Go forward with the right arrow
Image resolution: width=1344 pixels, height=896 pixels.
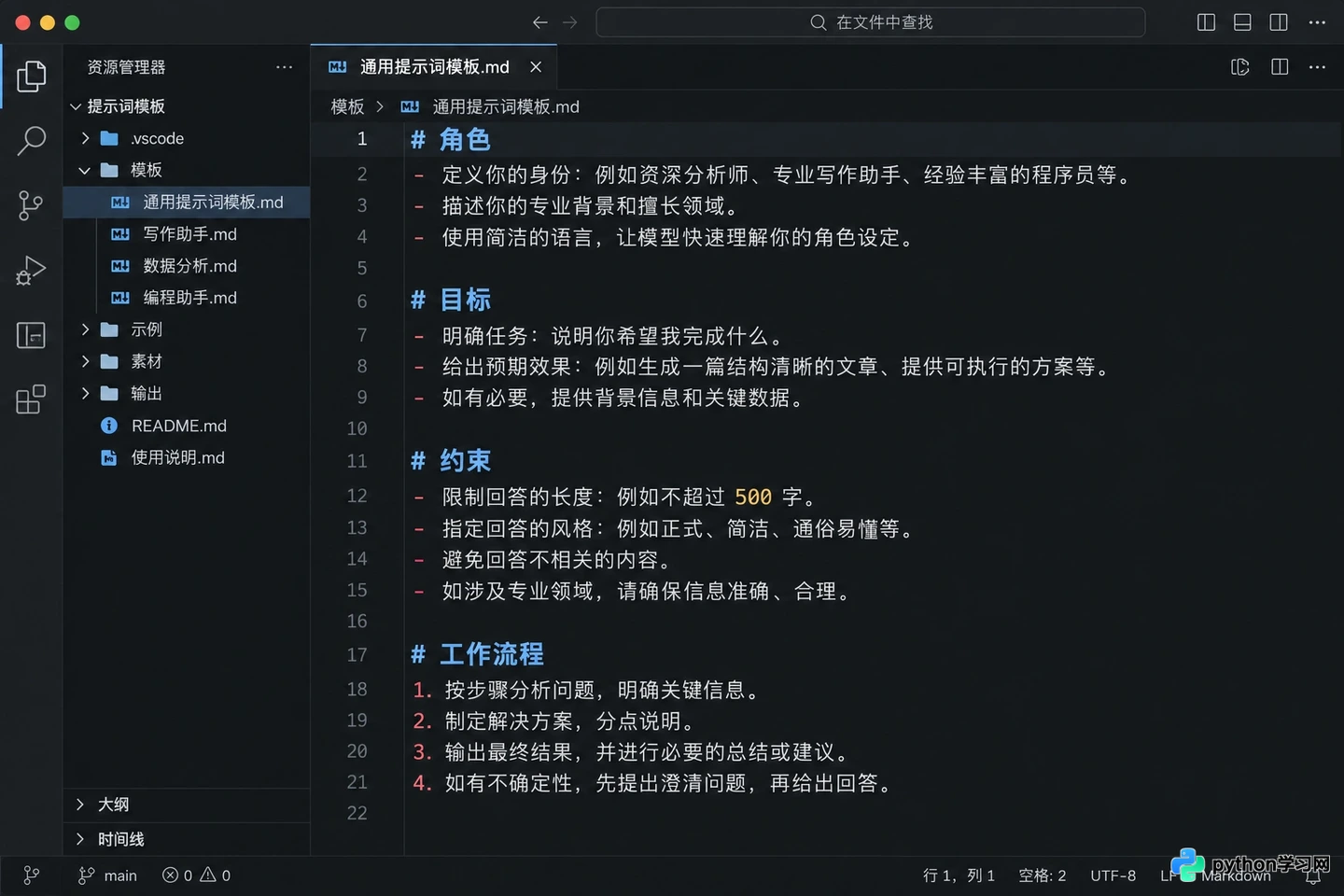tap(570, 22)
